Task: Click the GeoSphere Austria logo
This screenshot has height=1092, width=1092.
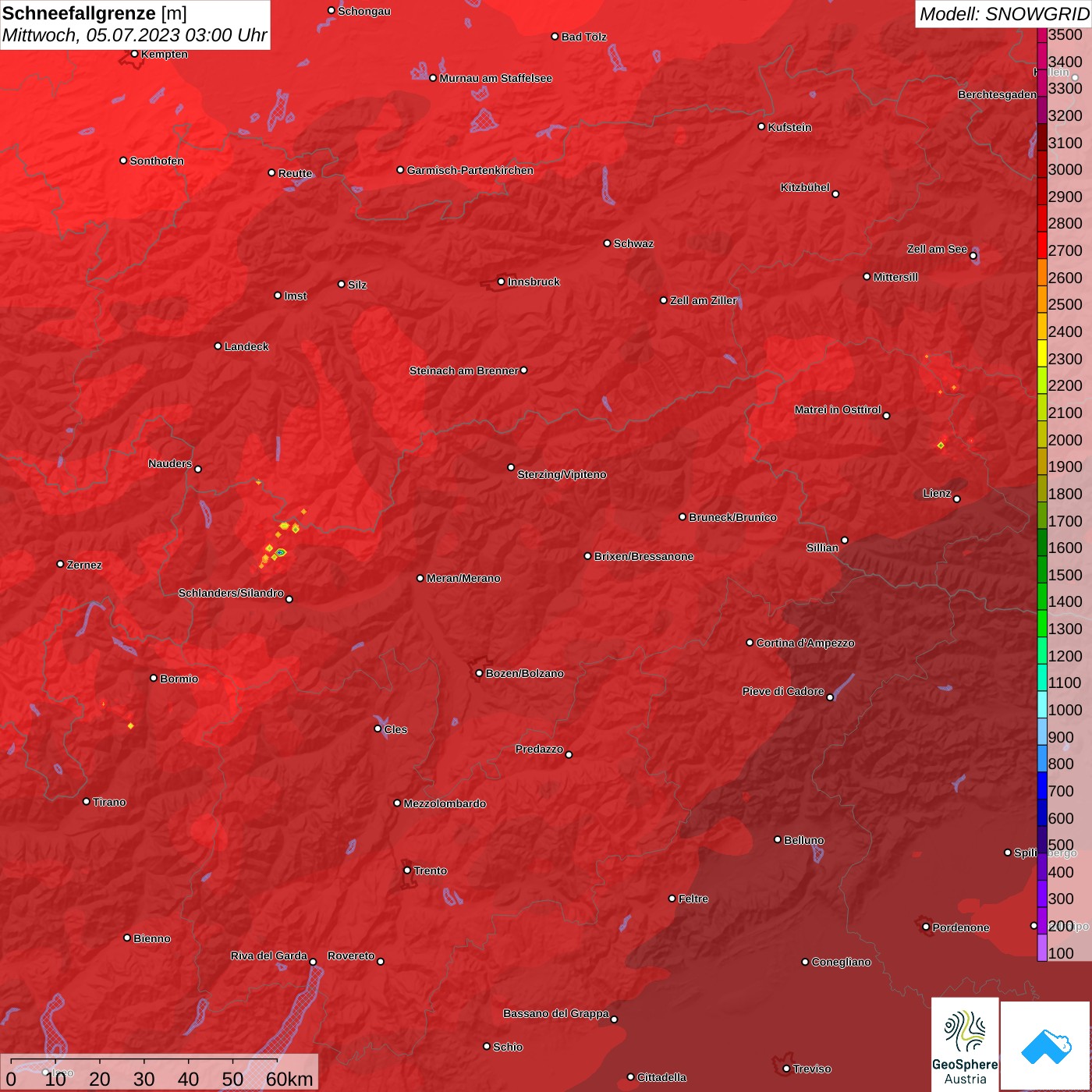Action: tap(965, 1044)
